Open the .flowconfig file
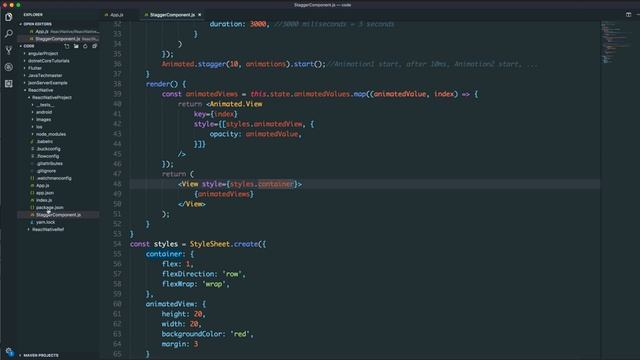640x360 pixels. pos(47,156)
